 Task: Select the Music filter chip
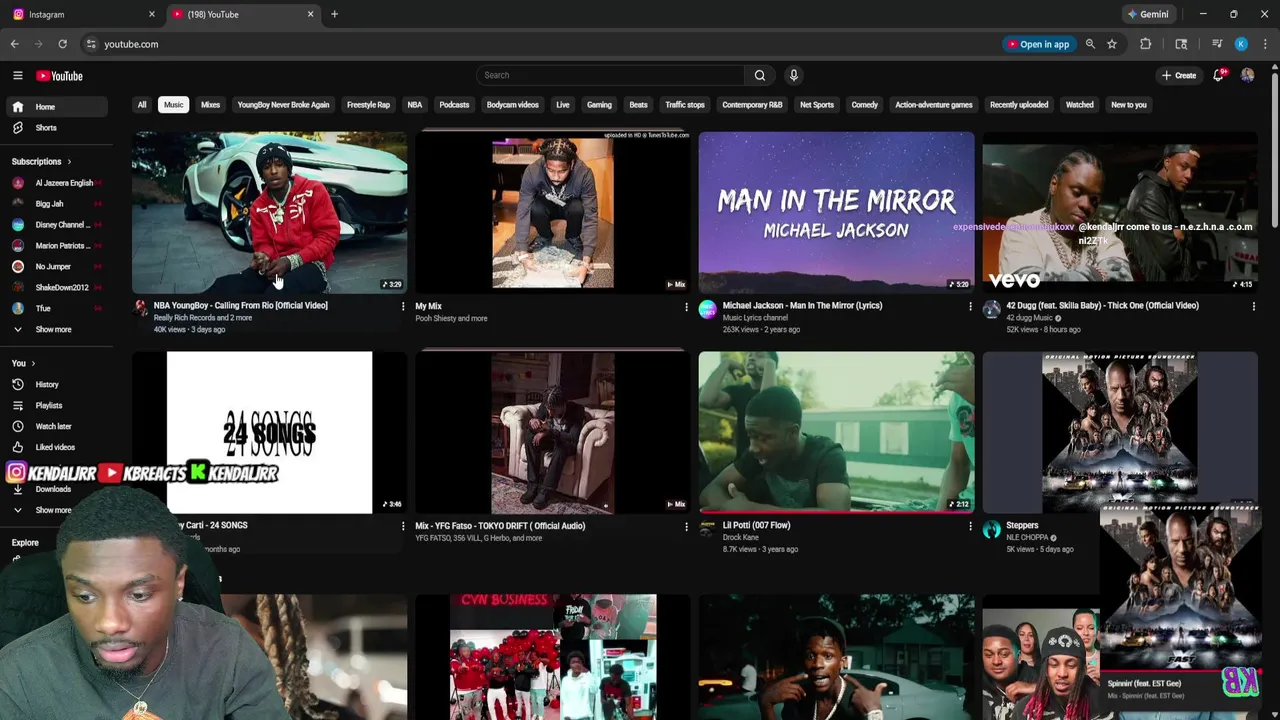point(174,105)
